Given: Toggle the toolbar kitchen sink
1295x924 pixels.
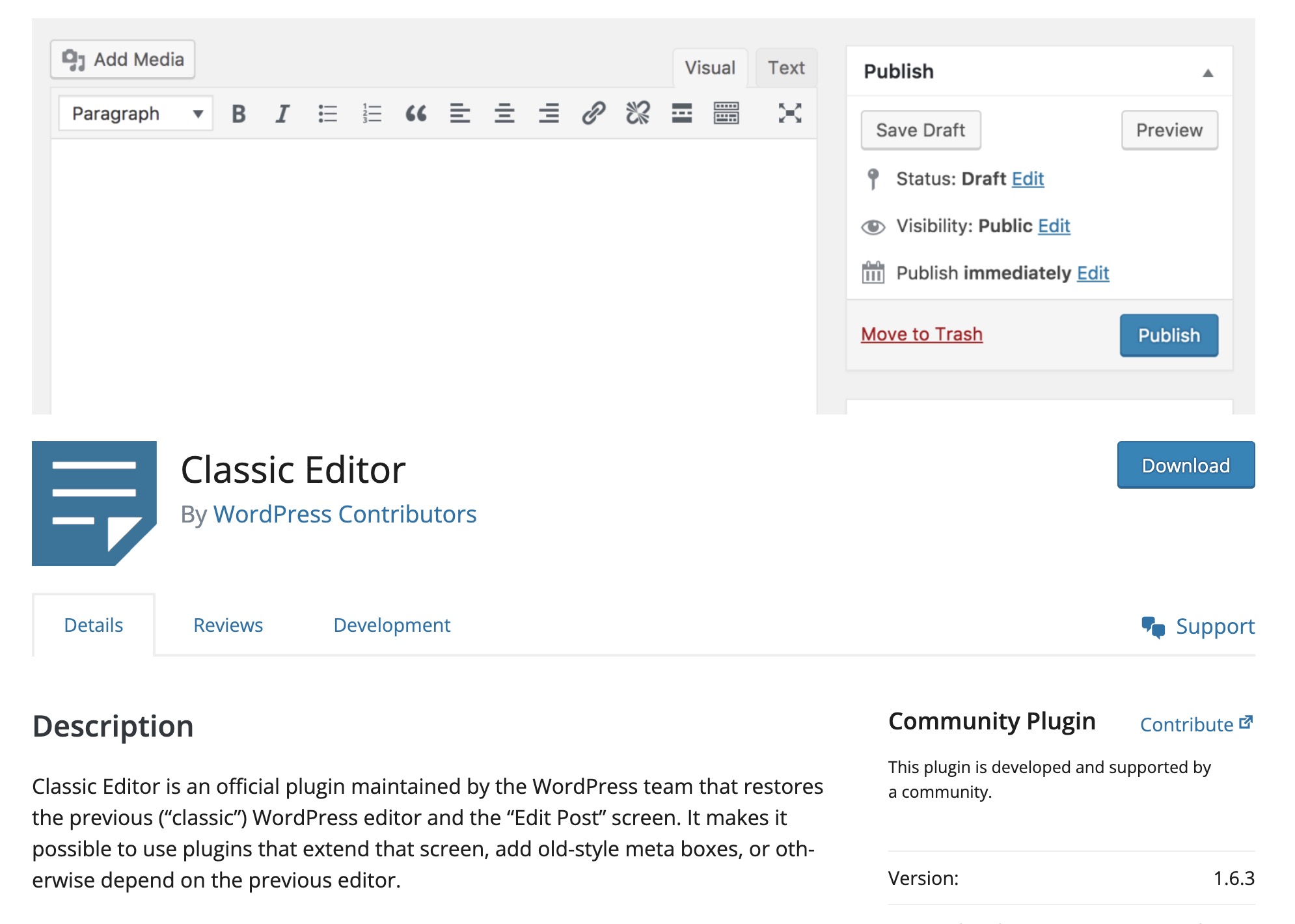Looking at the screenshot, I should click(726, 113).
